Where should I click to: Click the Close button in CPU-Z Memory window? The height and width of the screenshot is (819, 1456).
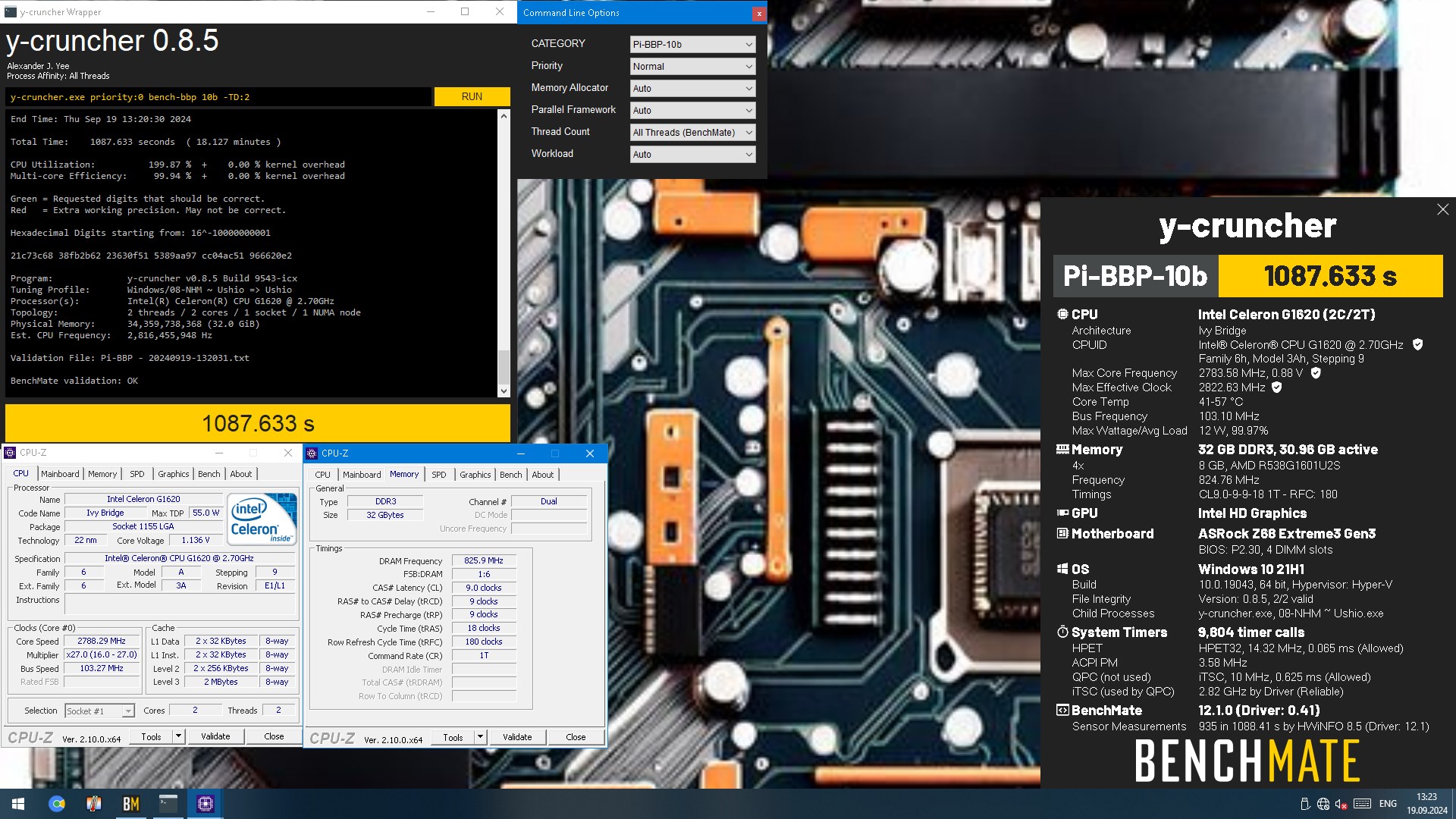pos(576,737)
